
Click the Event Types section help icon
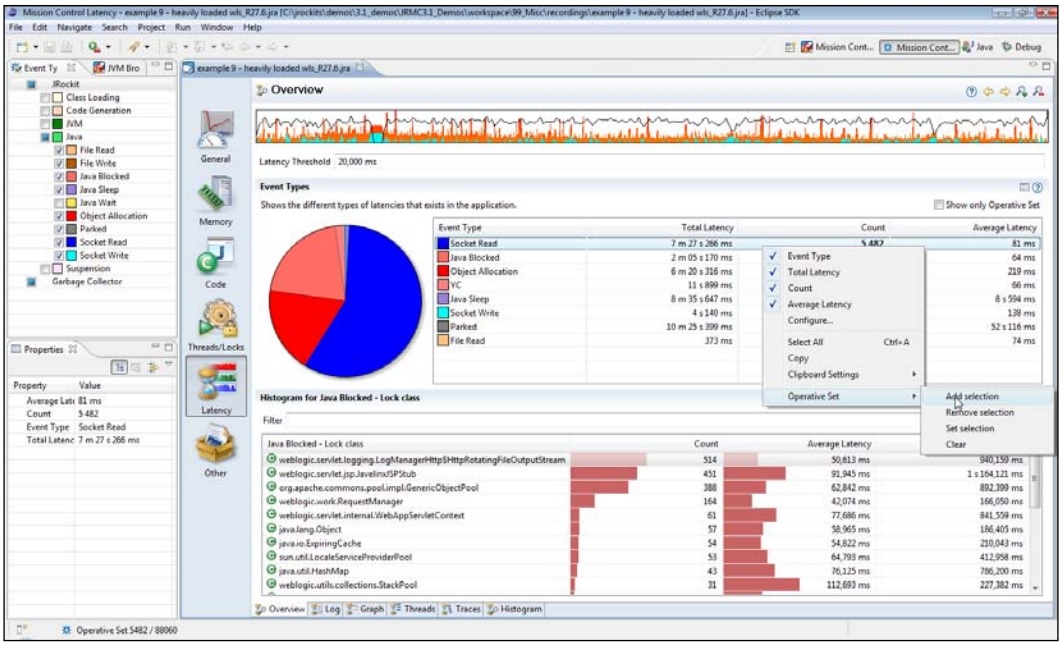point(1037,187)
